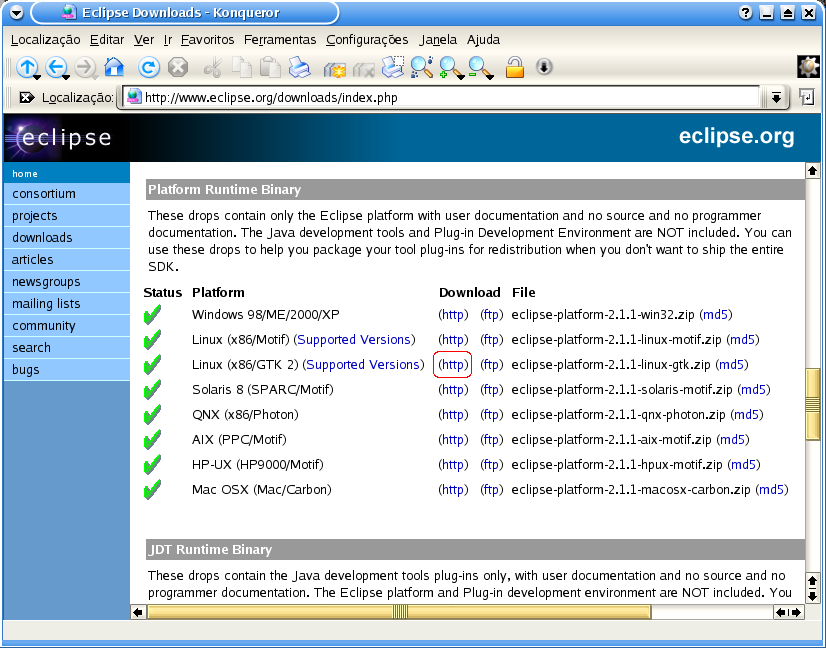This screenshot has height=648, width=826.
Task: Click the vertical scrollbar thumb
Action: click(x=812, y=404)
